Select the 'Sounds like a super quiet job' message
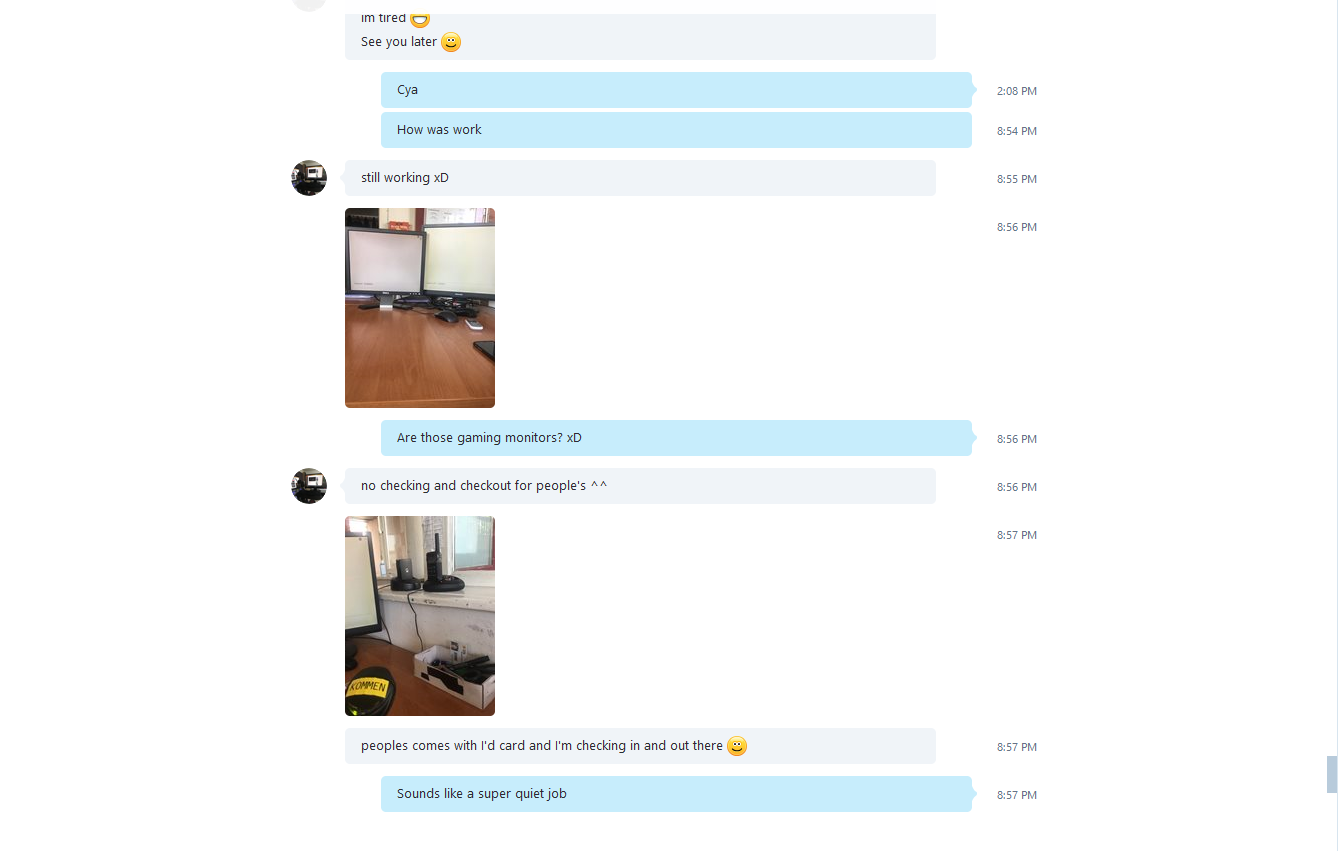This screenshot has width=1343, height=851. (676, 794)
